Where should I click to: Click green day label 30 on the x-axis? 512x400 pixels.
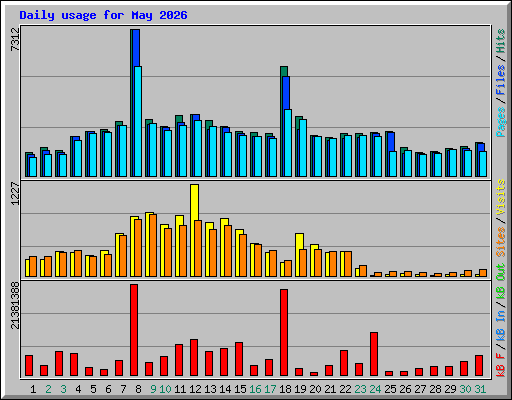click(x=465, y=389)
